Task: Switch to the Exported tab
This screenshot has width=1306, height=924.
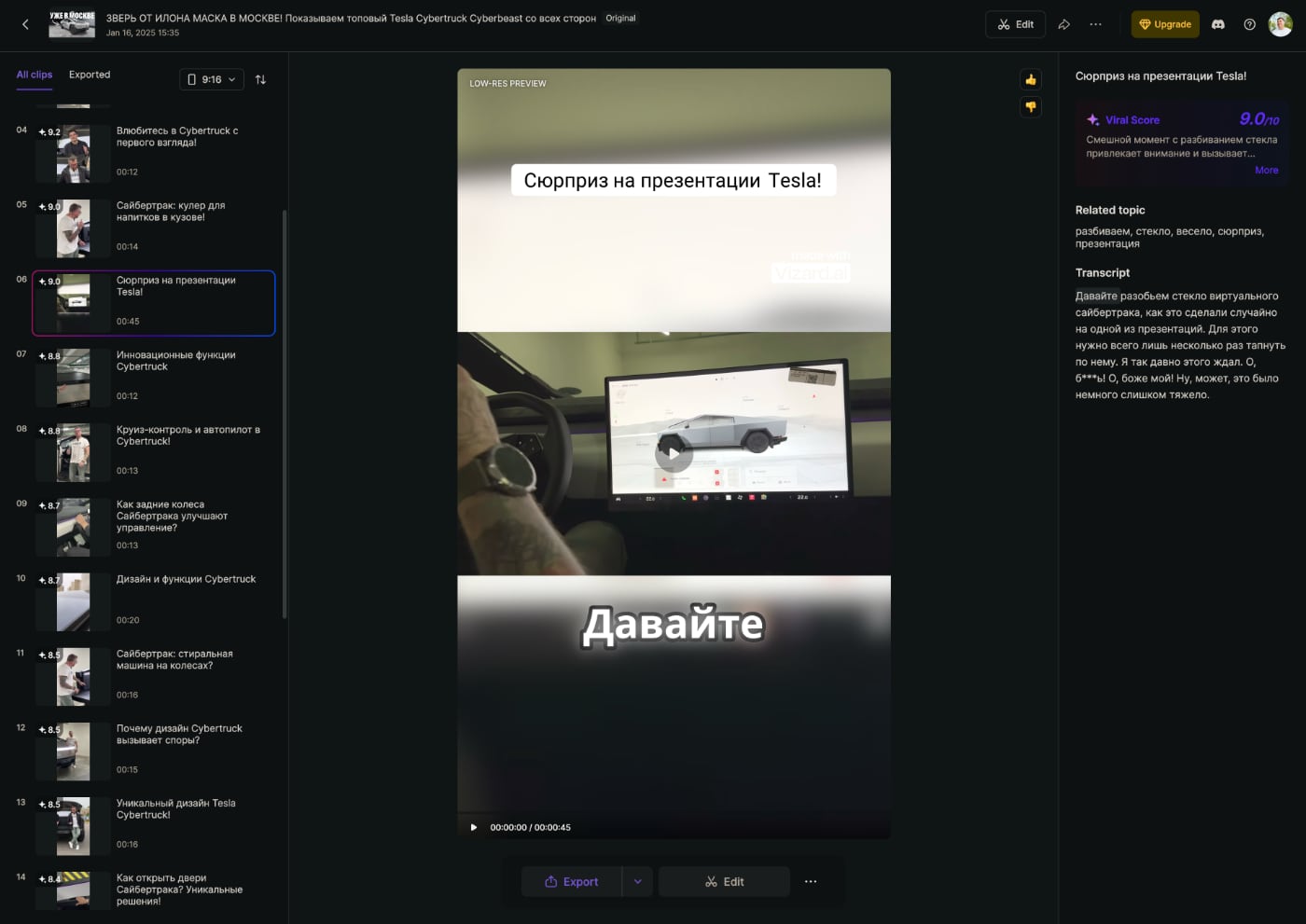Action: click(x=90, y=75)
